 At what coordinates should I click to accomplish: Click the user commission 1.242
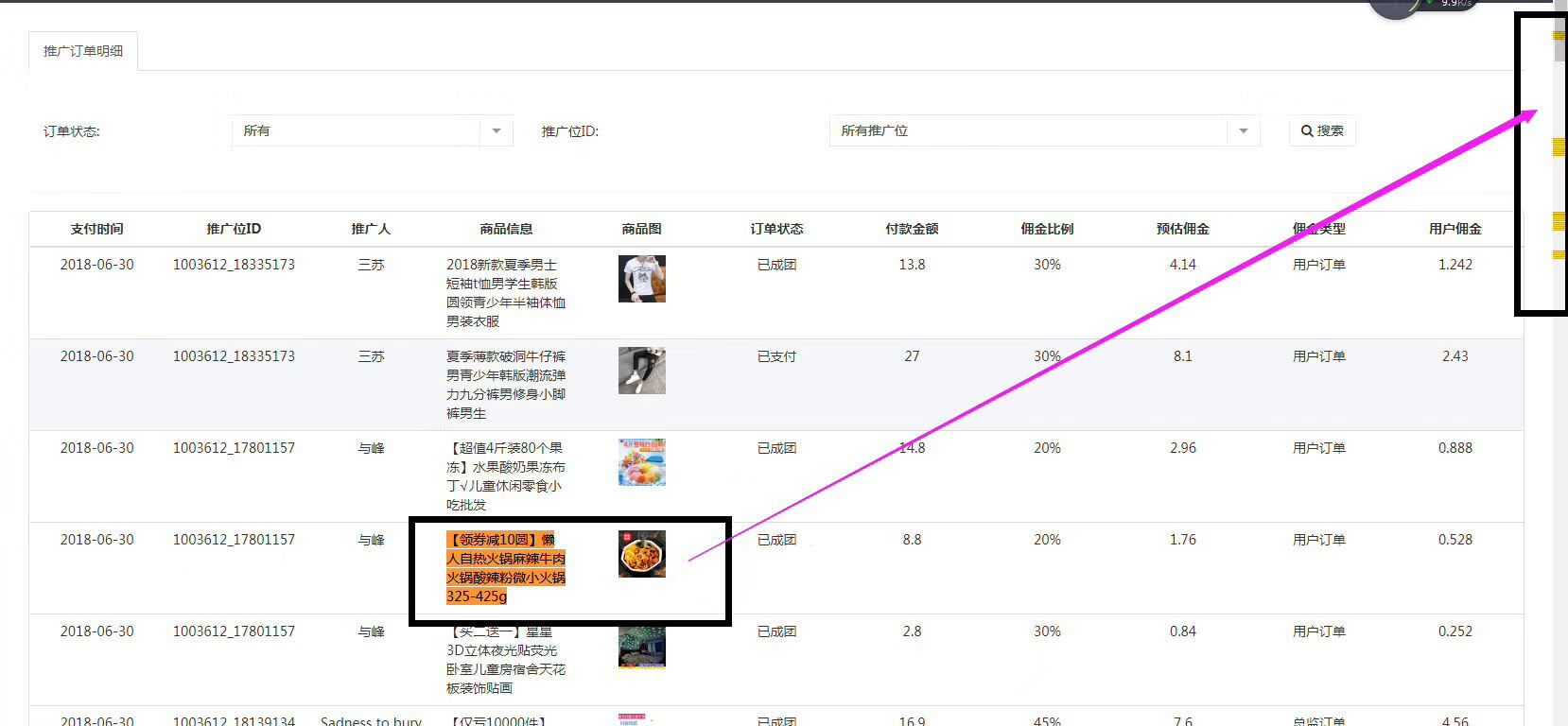[x=1455, y=265]
